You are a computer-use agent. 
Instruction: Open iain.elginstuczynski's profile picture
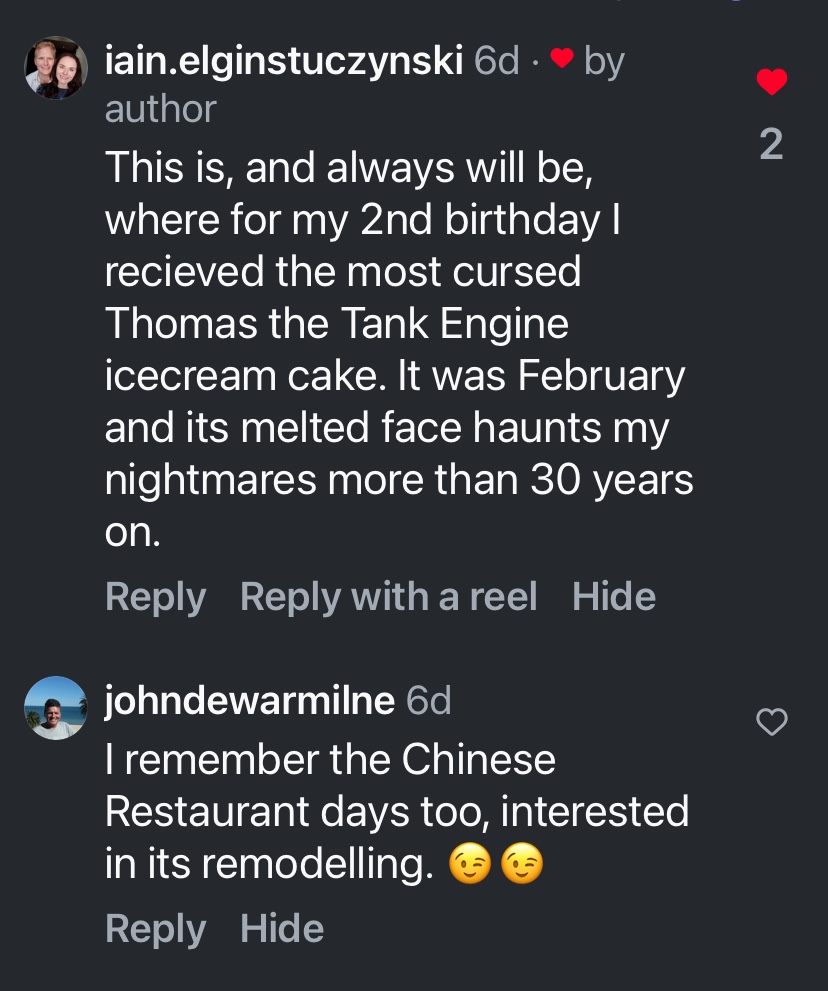tap(56, 68)
